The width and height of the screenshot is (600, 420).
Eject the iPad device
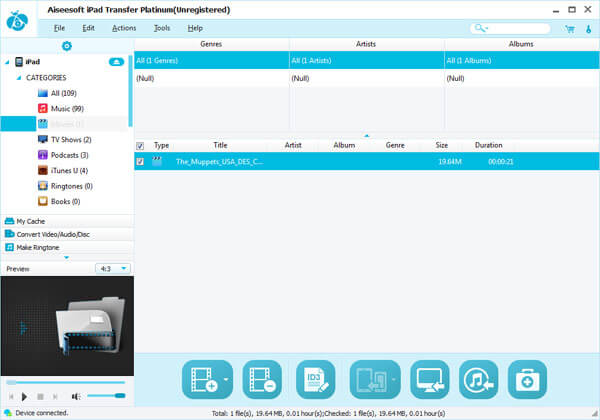[116, 62]
